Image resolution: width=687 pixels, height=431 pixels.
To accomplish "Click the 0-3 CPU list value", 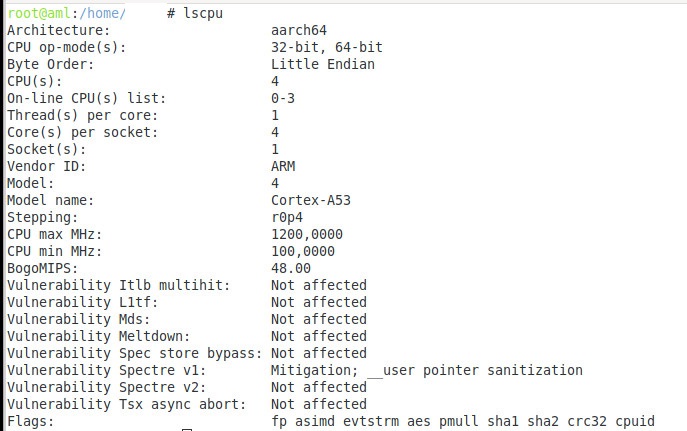I will point(282,98).
